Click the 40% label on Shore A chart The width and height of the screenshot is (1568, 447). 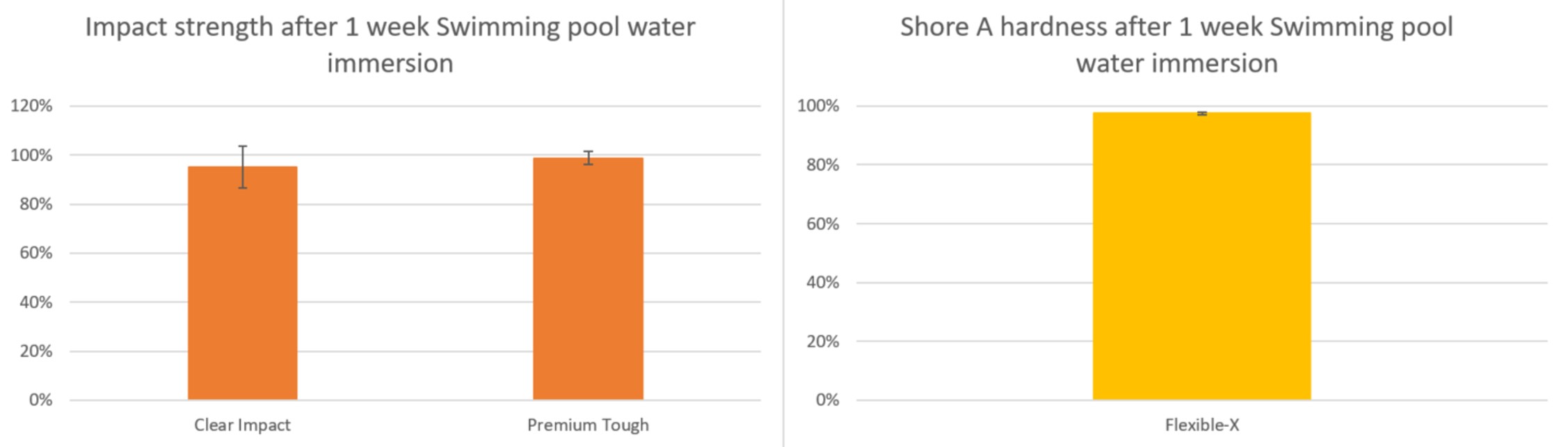pyautogui.click(x=822, y=282)
